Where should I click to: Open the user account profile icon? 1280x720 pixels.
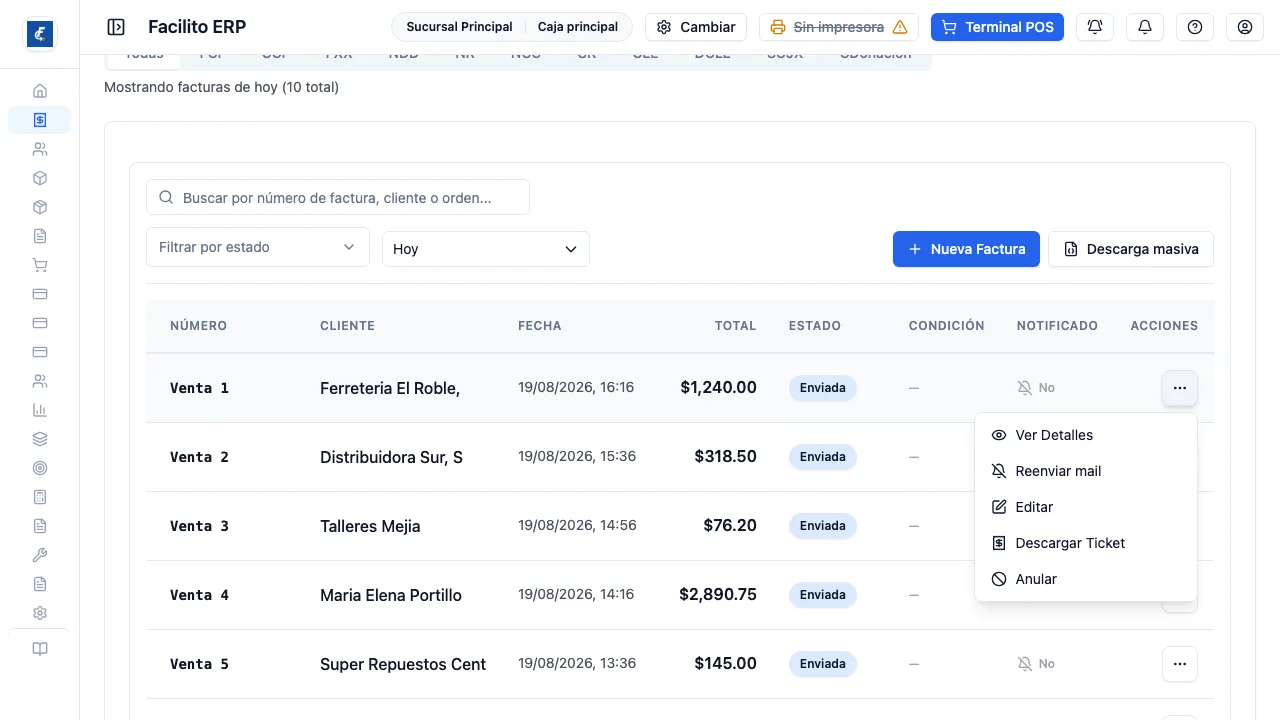tap(1245, 27)
